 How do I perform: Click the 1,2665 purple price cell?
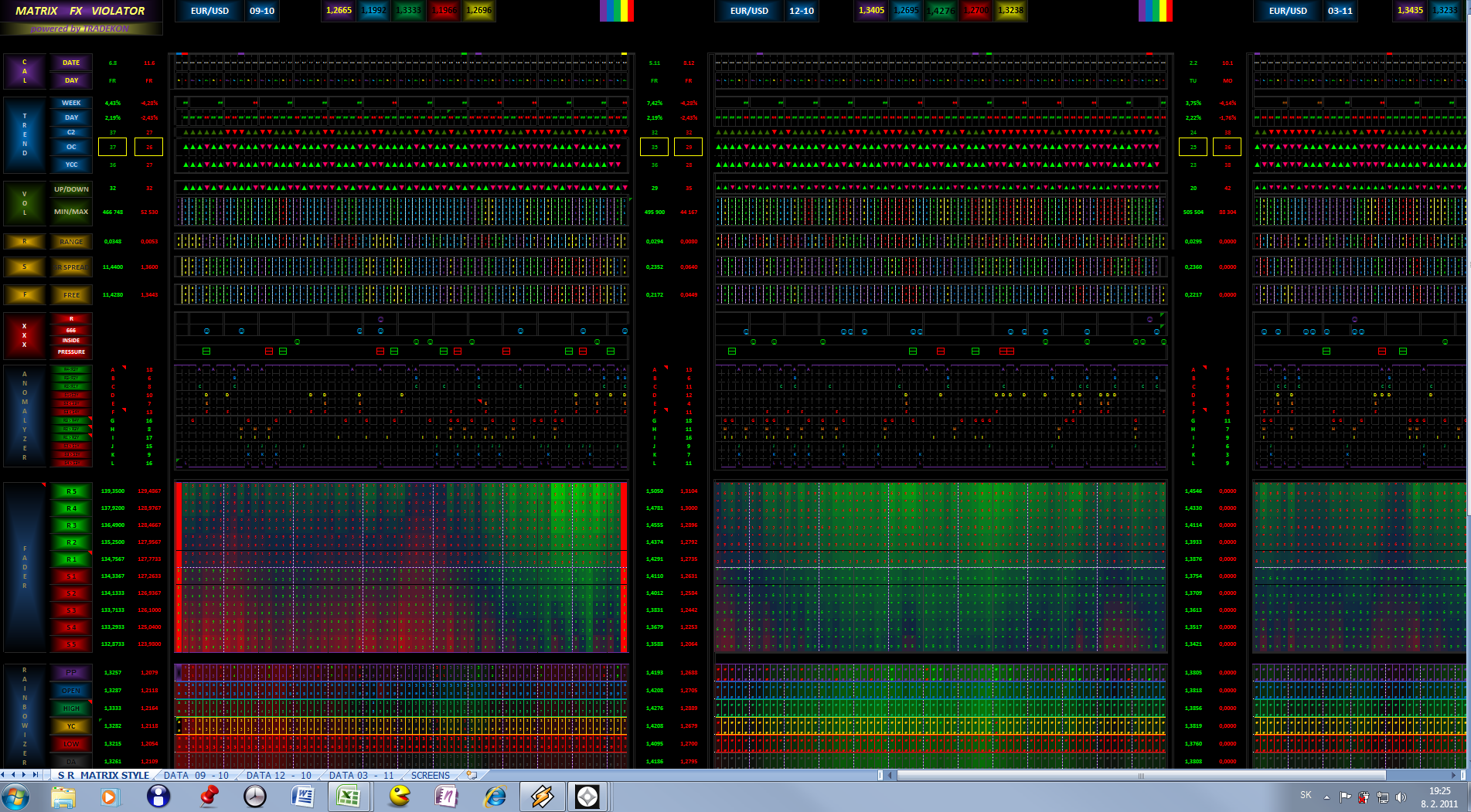click(x=339, y=11)
